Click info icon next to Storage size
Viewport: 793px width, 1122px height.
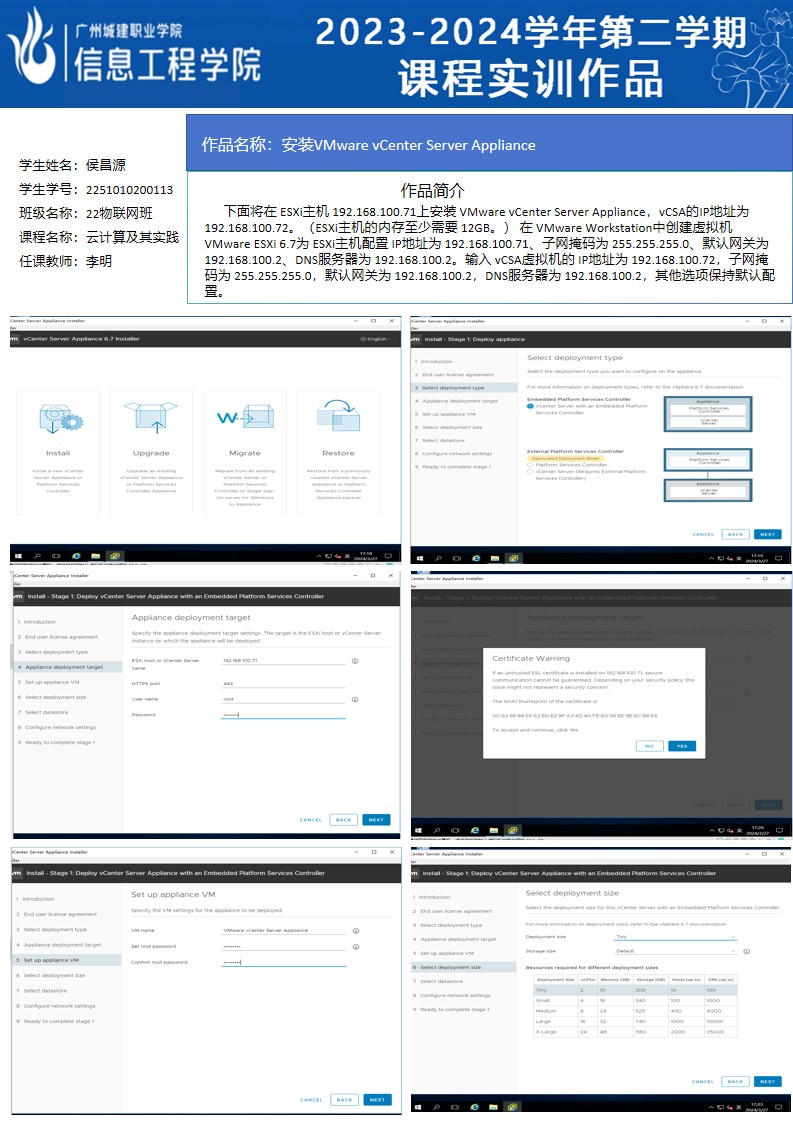coord(746,951)
